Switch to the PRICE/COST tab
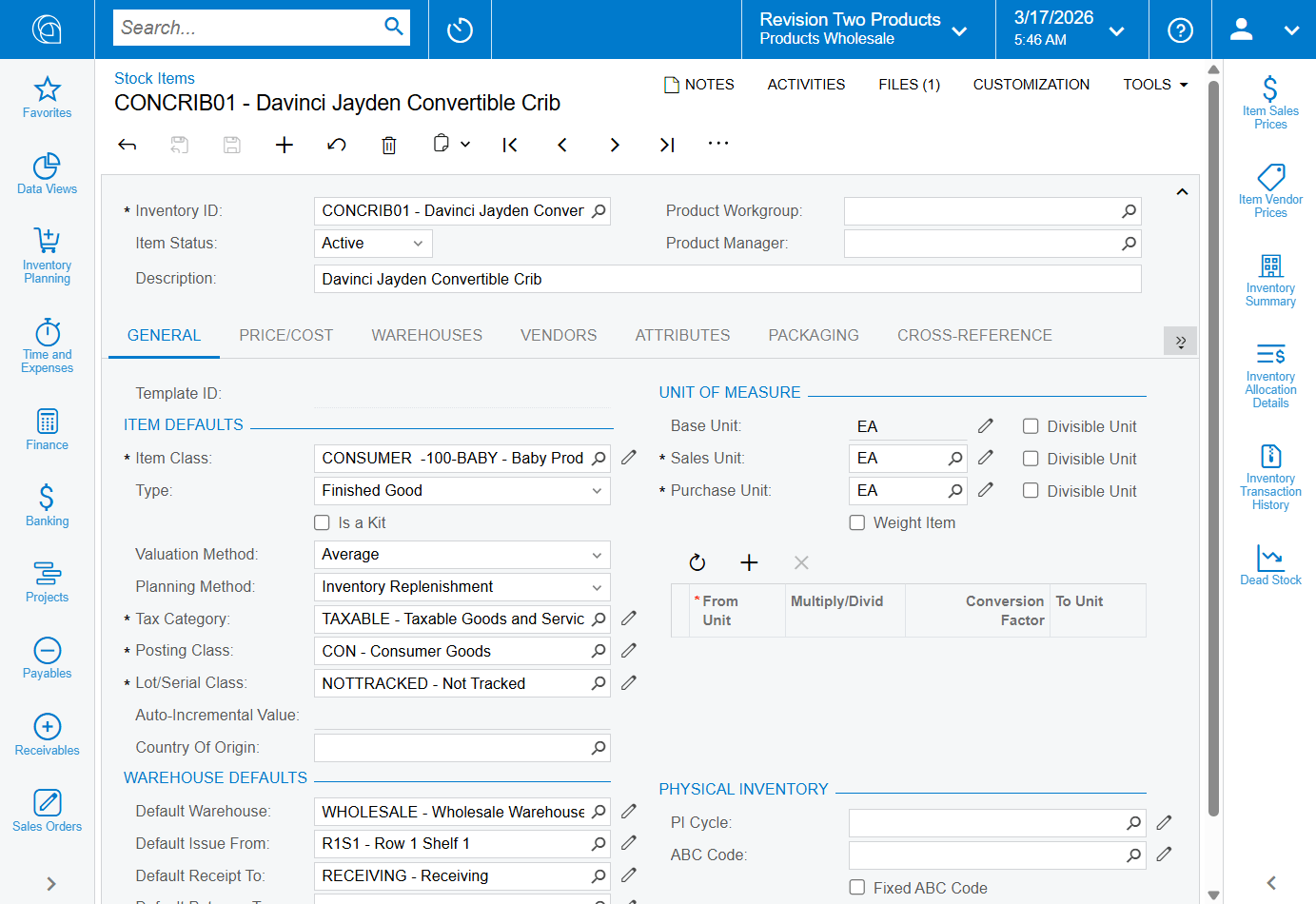 [285, 335]
